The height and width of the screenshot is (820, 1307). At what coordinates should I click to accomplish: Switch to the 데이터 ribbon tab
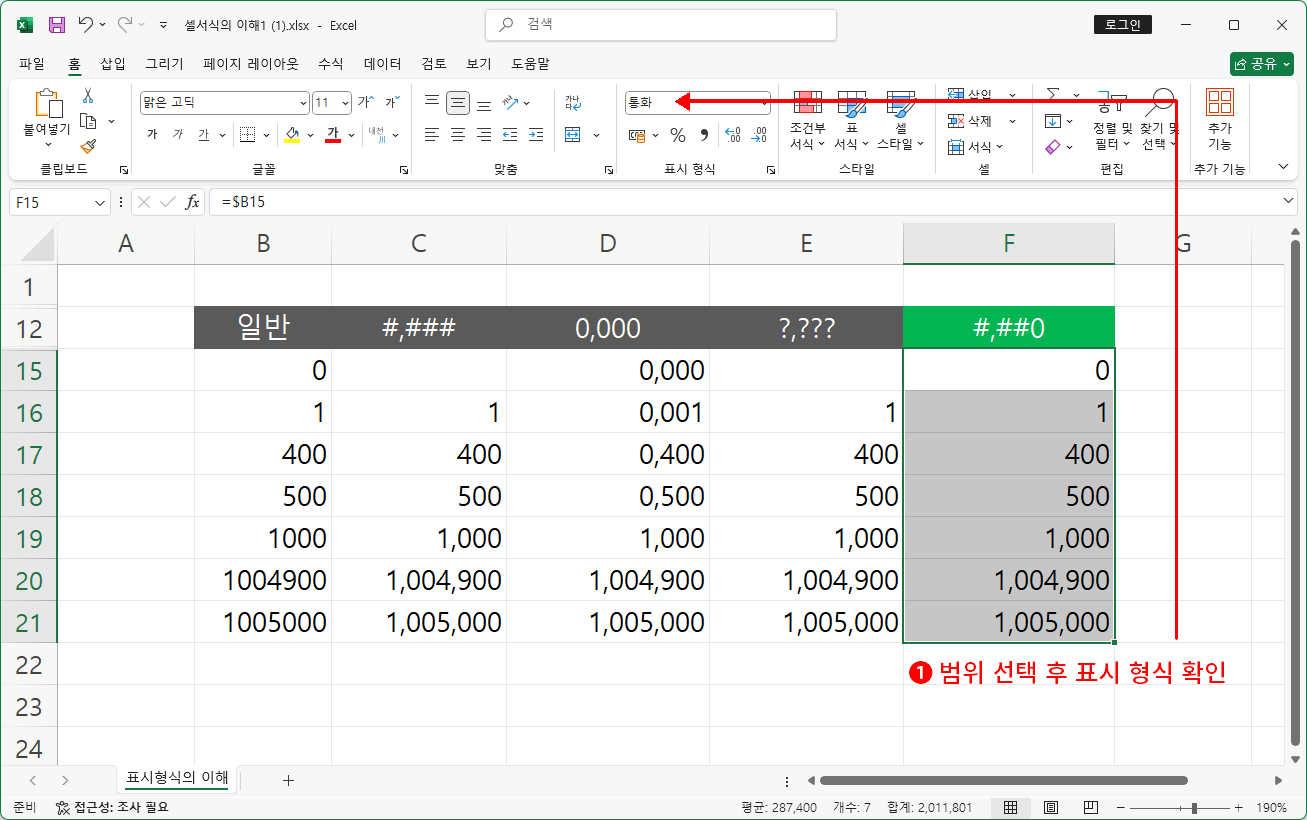click(x=383, y=64)
